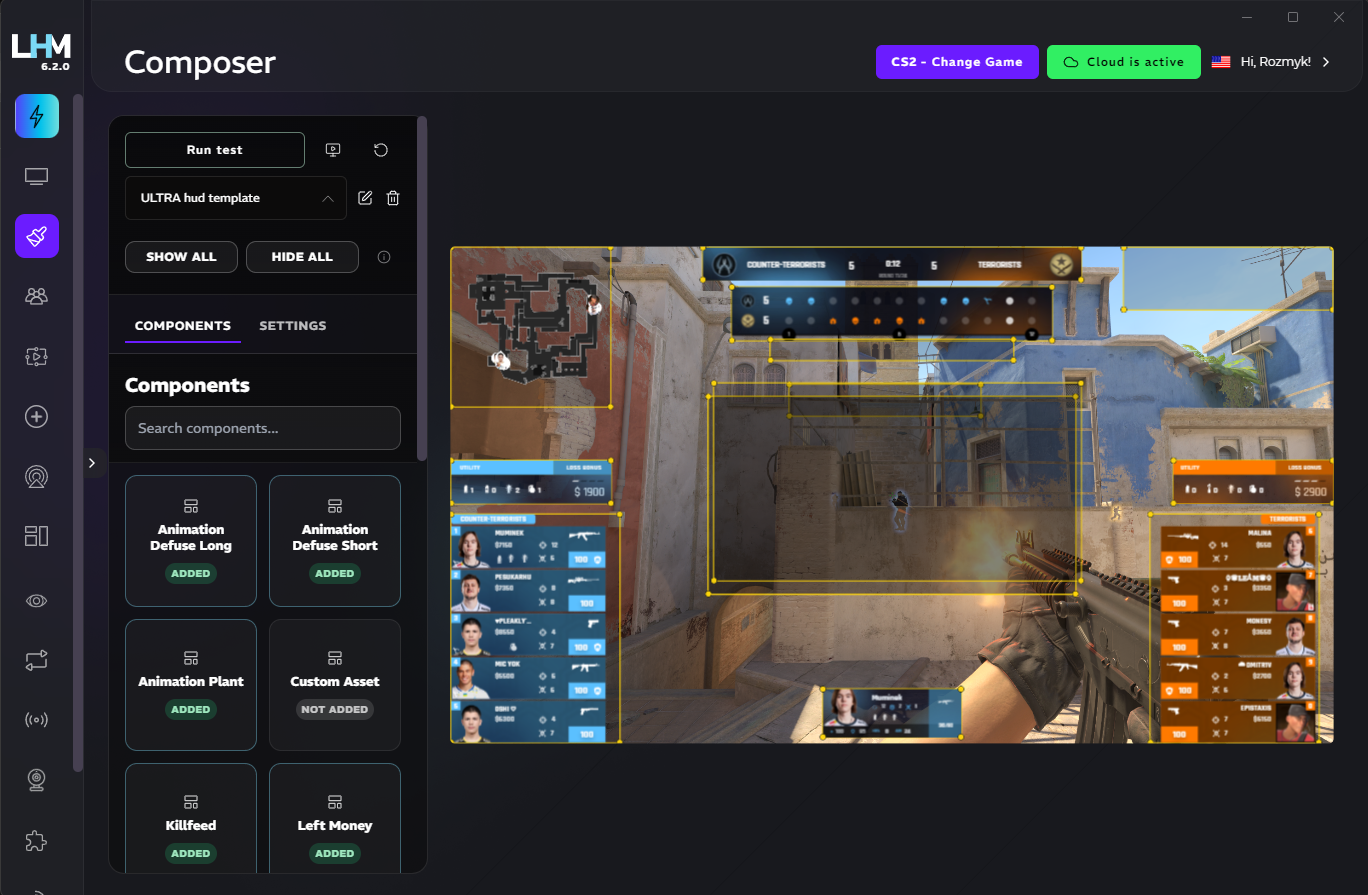
Task: Click the eye icon in the left sidebar
Action: [x=36, y=600]
